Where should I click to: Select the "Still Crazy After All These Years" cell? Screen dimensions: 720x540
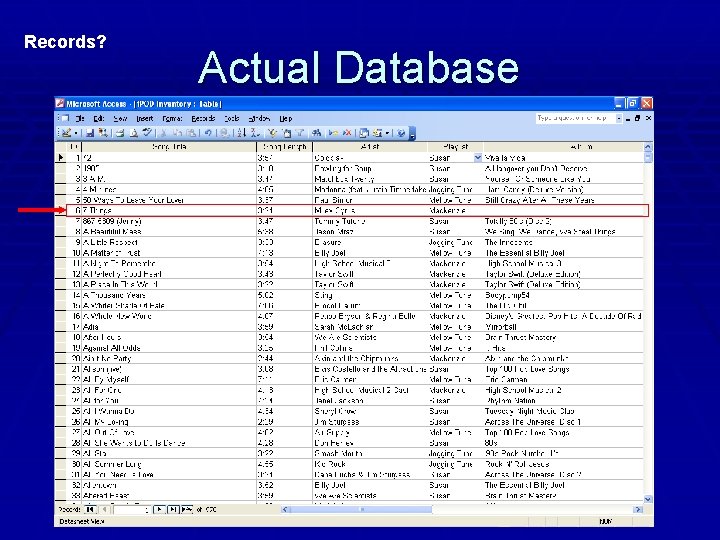pos(563,200)
